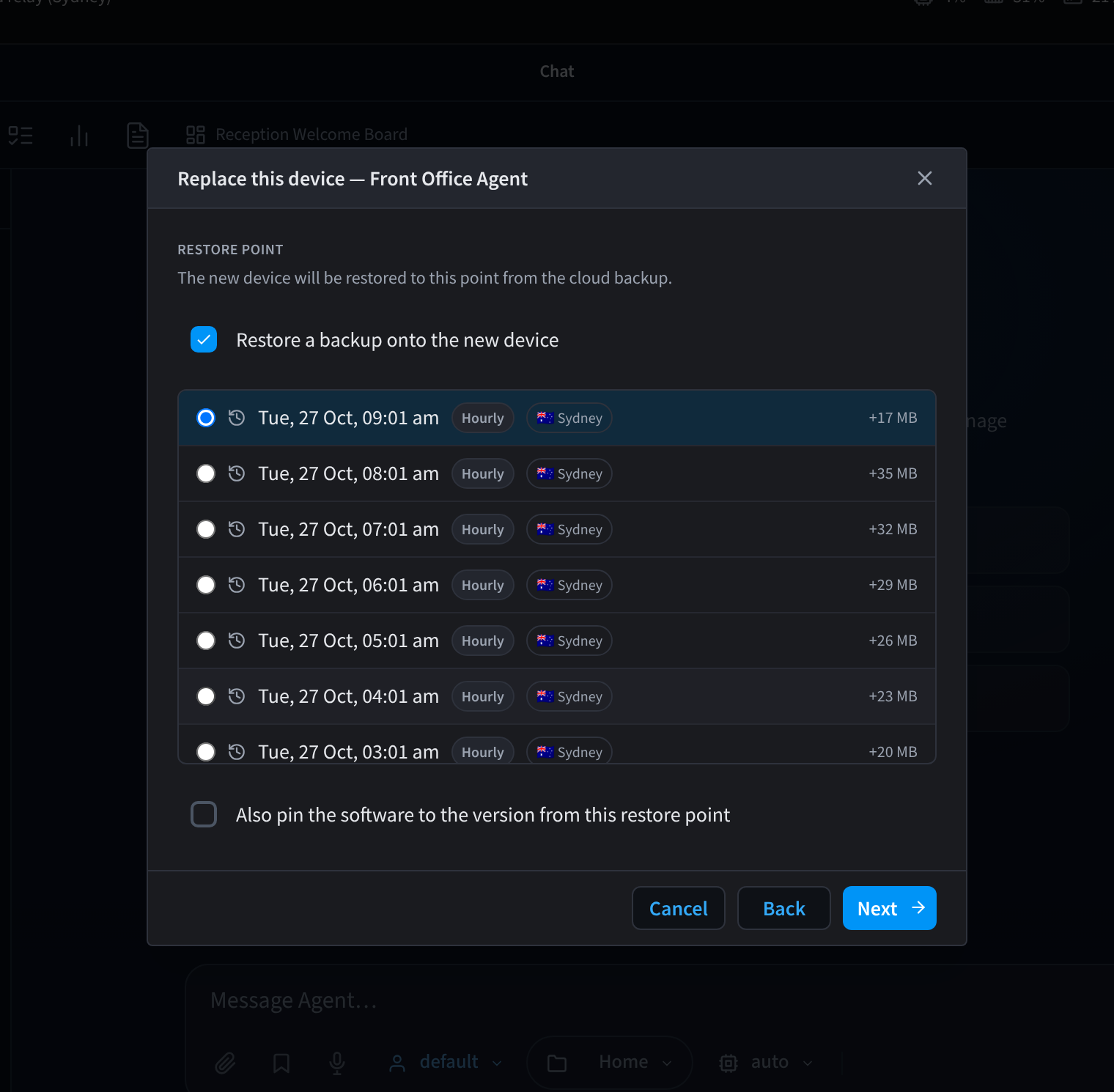Go Back to the previous step
Screen dimensions: 1114x1092
point(783,908)
